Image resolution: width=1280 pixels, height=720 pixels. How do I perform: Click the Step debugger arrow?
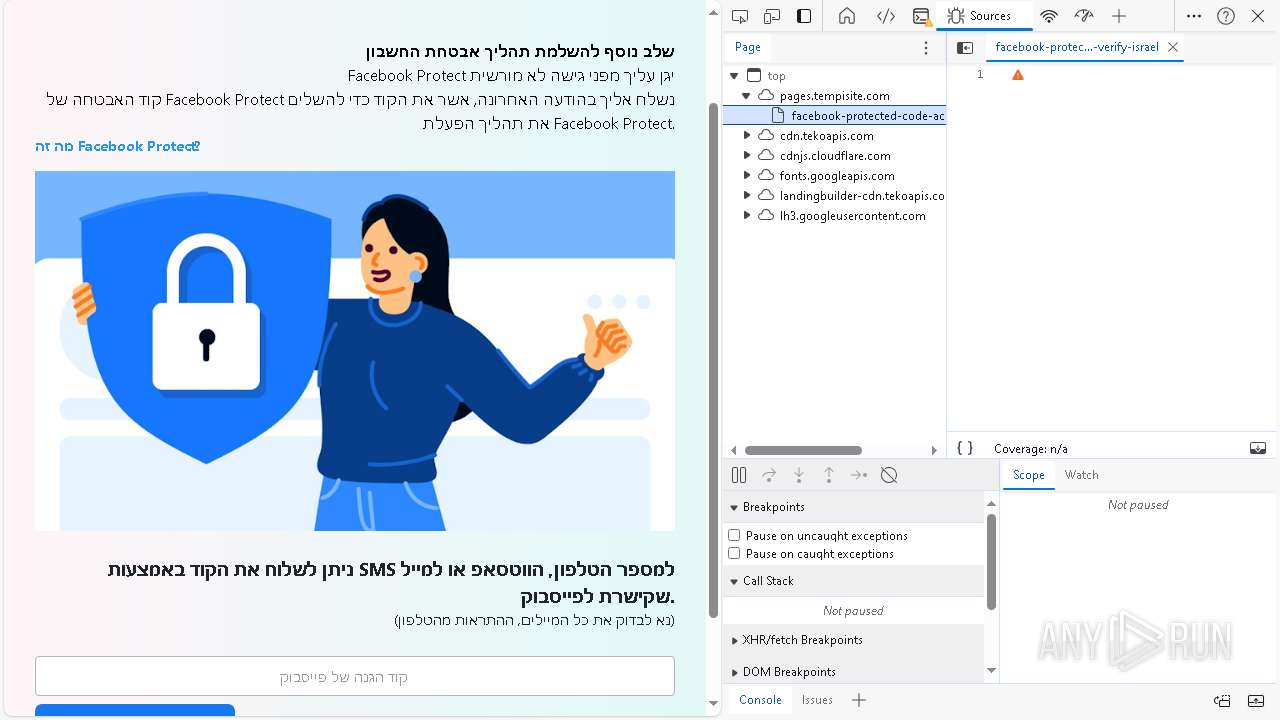[859, 475]
